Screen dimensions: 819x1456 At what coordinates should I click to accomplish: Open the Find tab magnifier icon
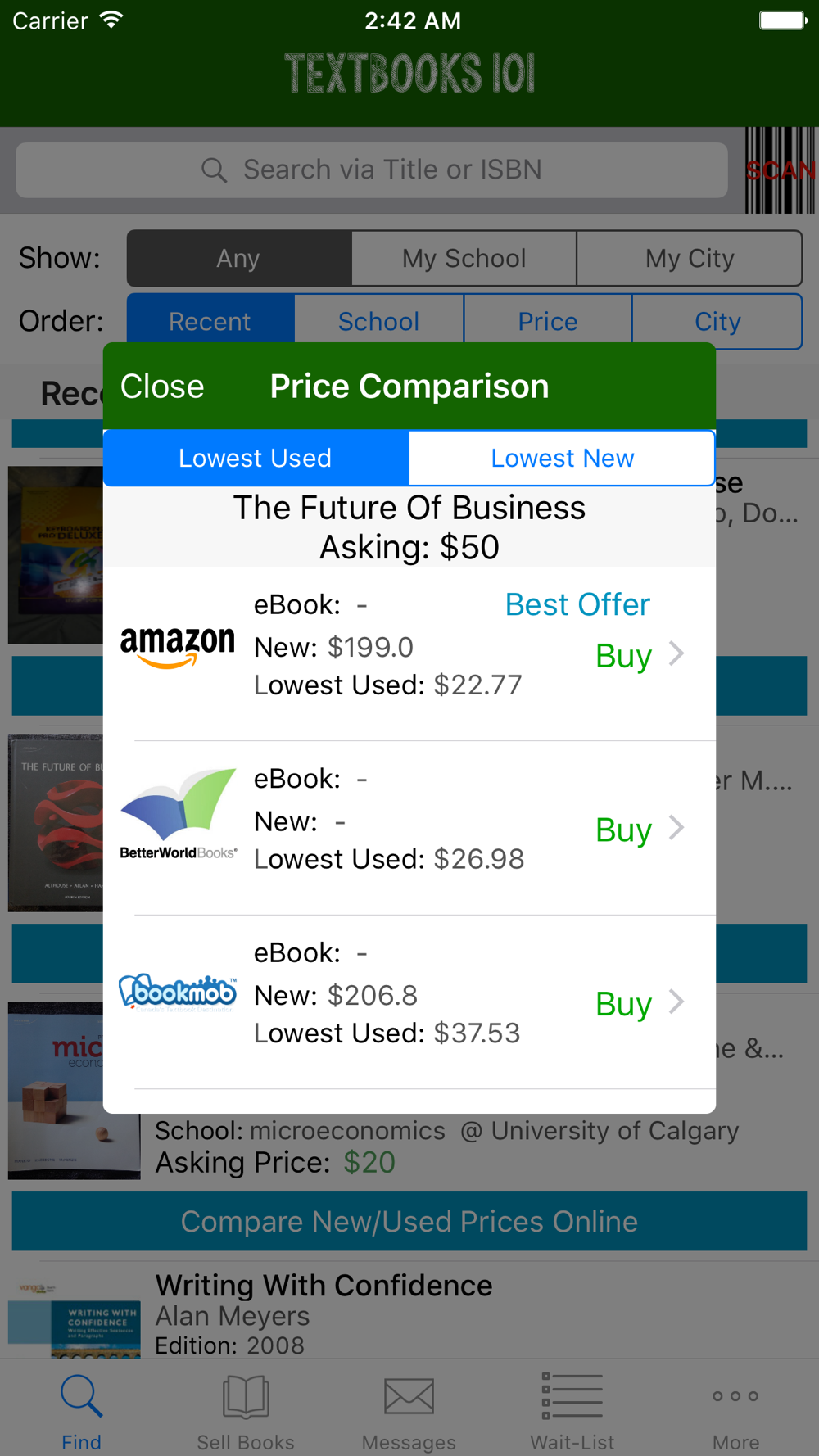81,1396
